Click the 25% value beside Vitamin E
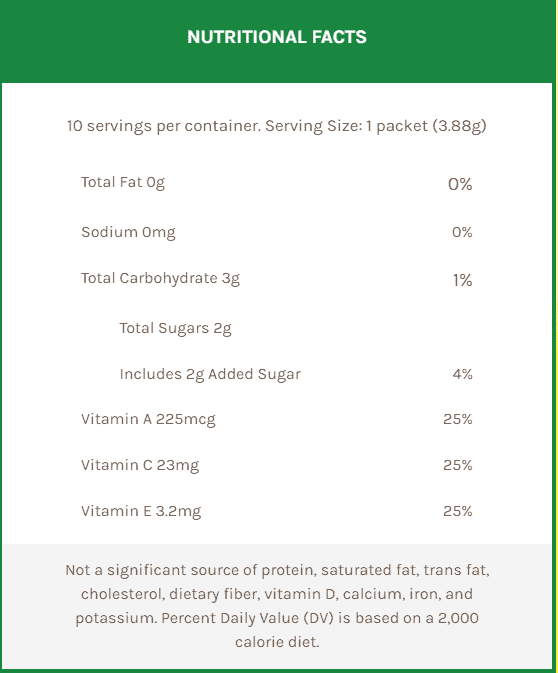Screen dimensions: 558x673 point(458,511)
